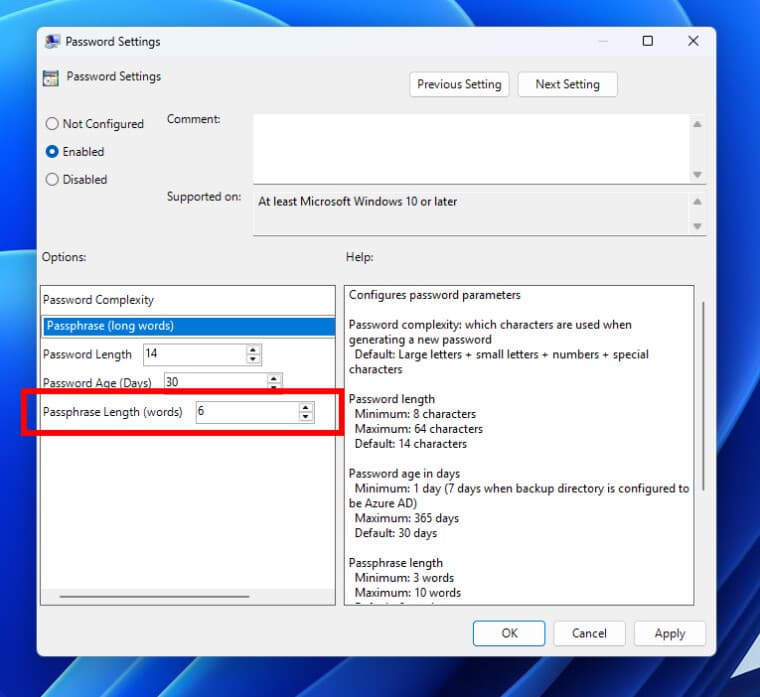Select the Not Configured radio button

[x=52, y=124]
